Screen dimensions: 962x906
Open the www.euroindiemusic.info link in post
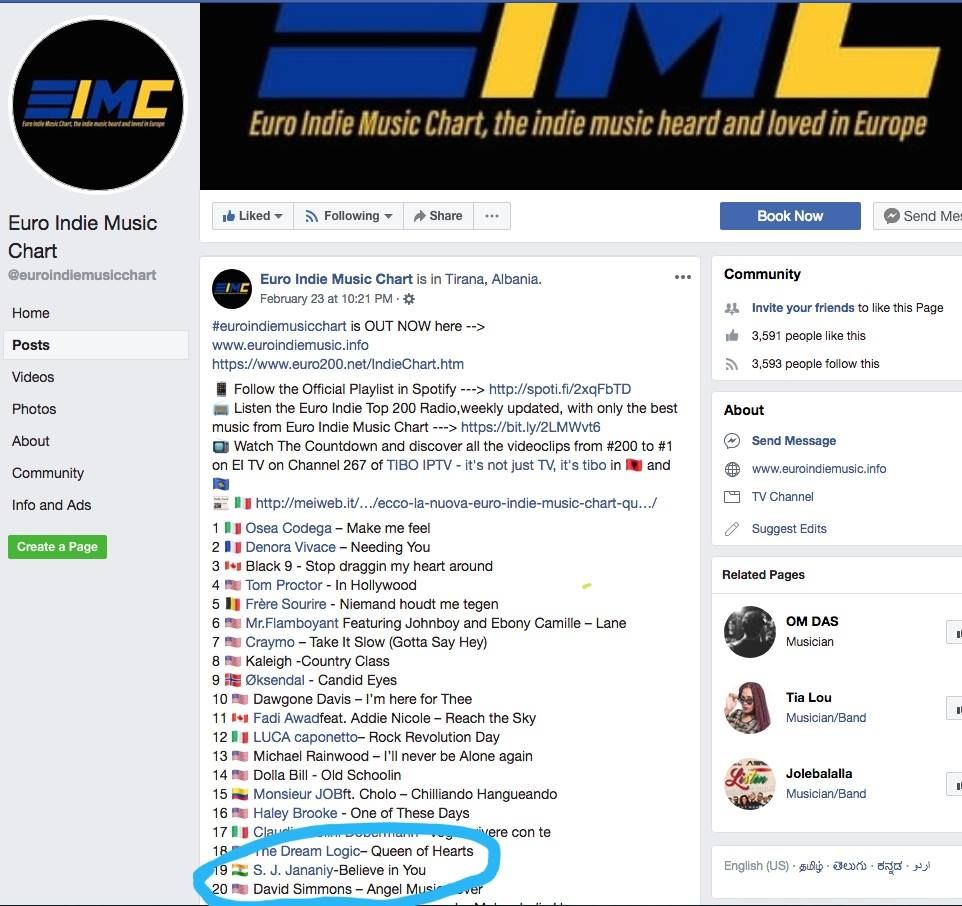click(x=290, y=345)
